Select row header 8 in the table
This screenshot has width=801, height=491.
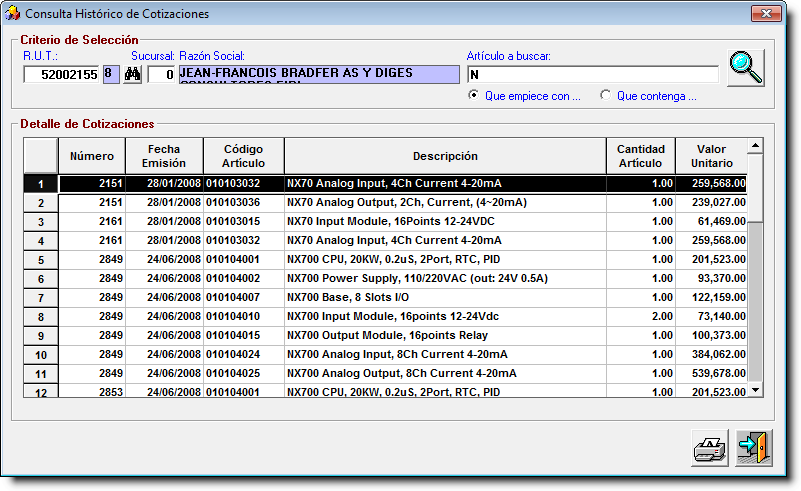[x=41, y=317]
